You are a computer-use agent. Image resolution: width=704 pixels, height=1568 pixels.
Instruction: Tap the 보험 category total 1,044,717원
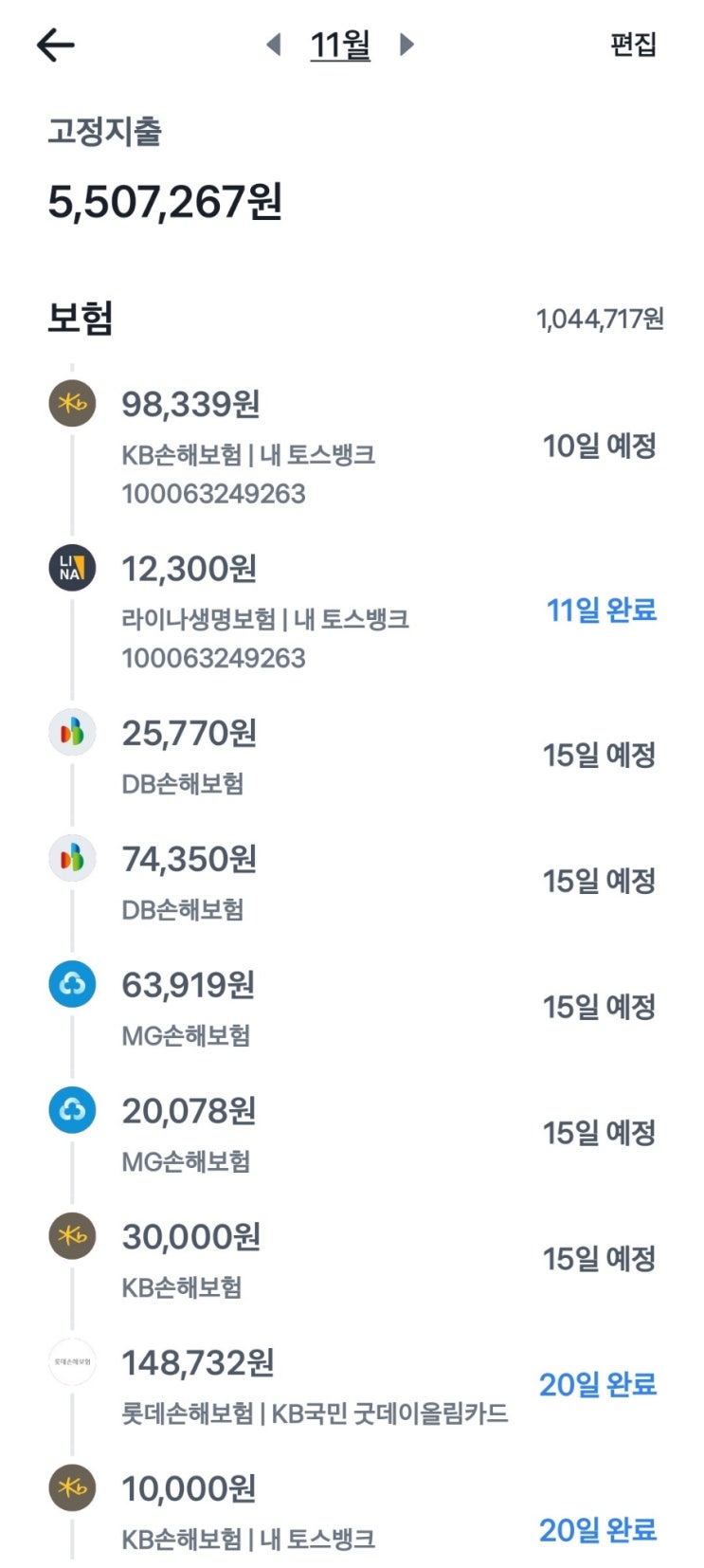(x=600, y=319)
